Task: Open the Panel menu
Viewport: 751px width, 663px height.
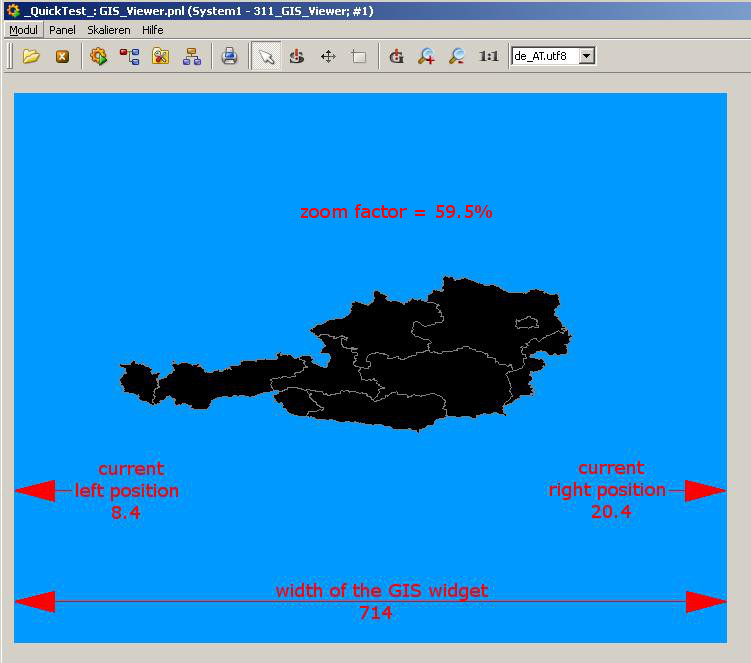Action: tap(62, 30)
